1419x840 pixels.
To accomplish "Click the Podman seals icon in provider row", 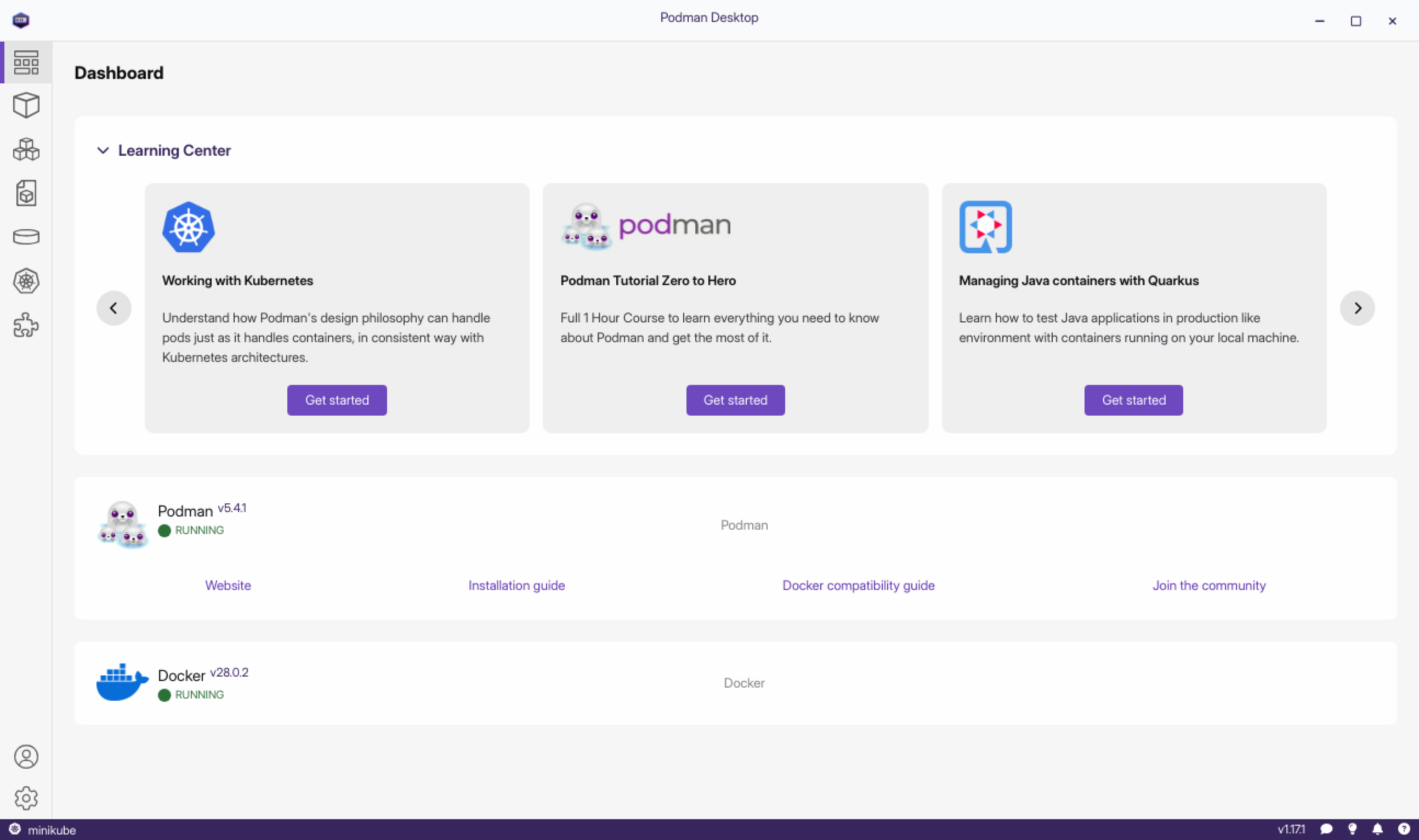I will (x=123, y=524).
